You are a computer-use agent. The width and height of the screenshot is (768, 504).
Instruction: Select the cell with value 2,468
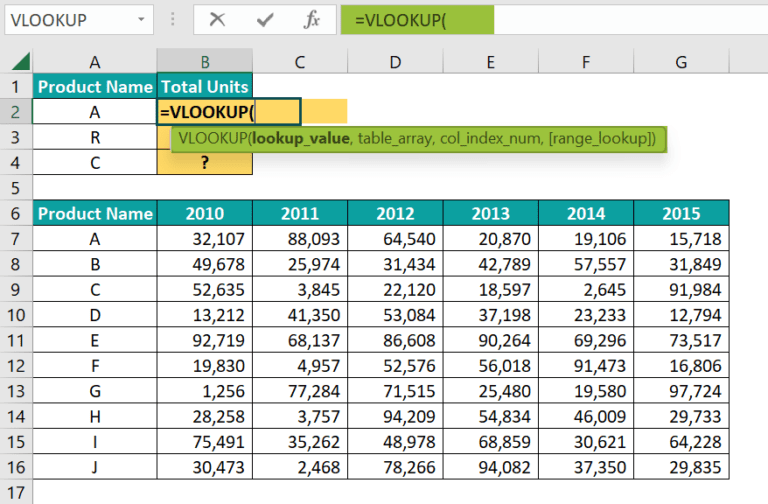[x=300, y=467]
